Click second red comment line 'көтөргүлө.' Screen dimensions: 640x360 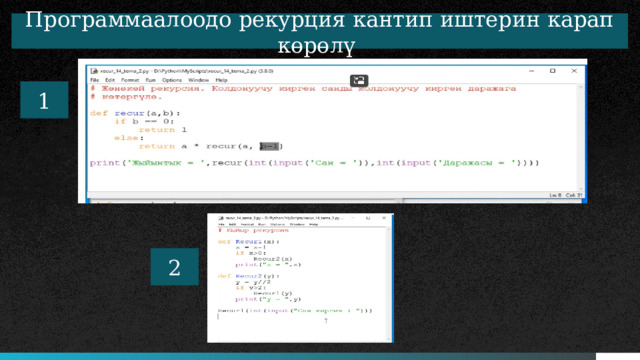point(126,97)
